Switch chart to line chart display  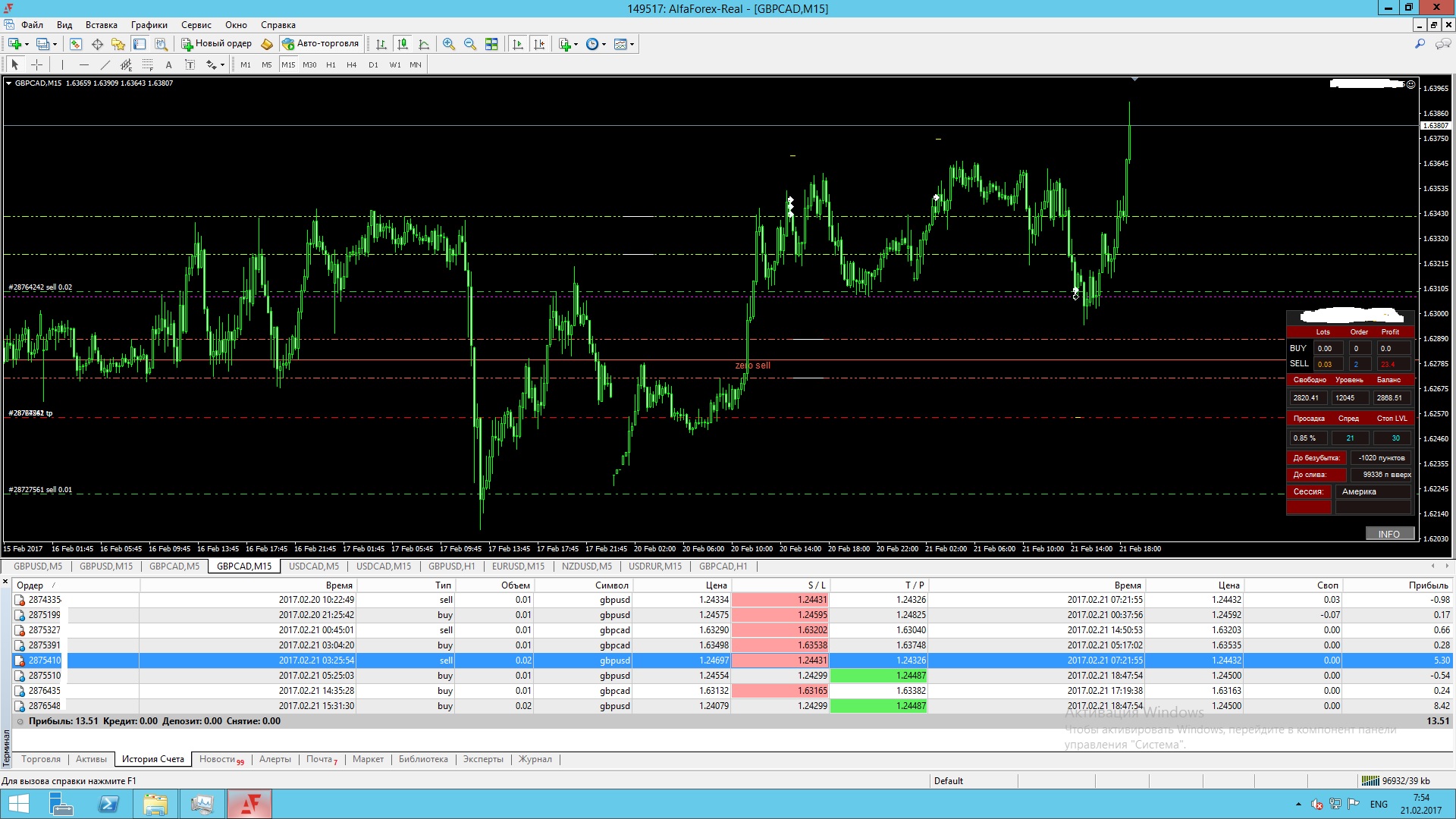coord(424,44)
